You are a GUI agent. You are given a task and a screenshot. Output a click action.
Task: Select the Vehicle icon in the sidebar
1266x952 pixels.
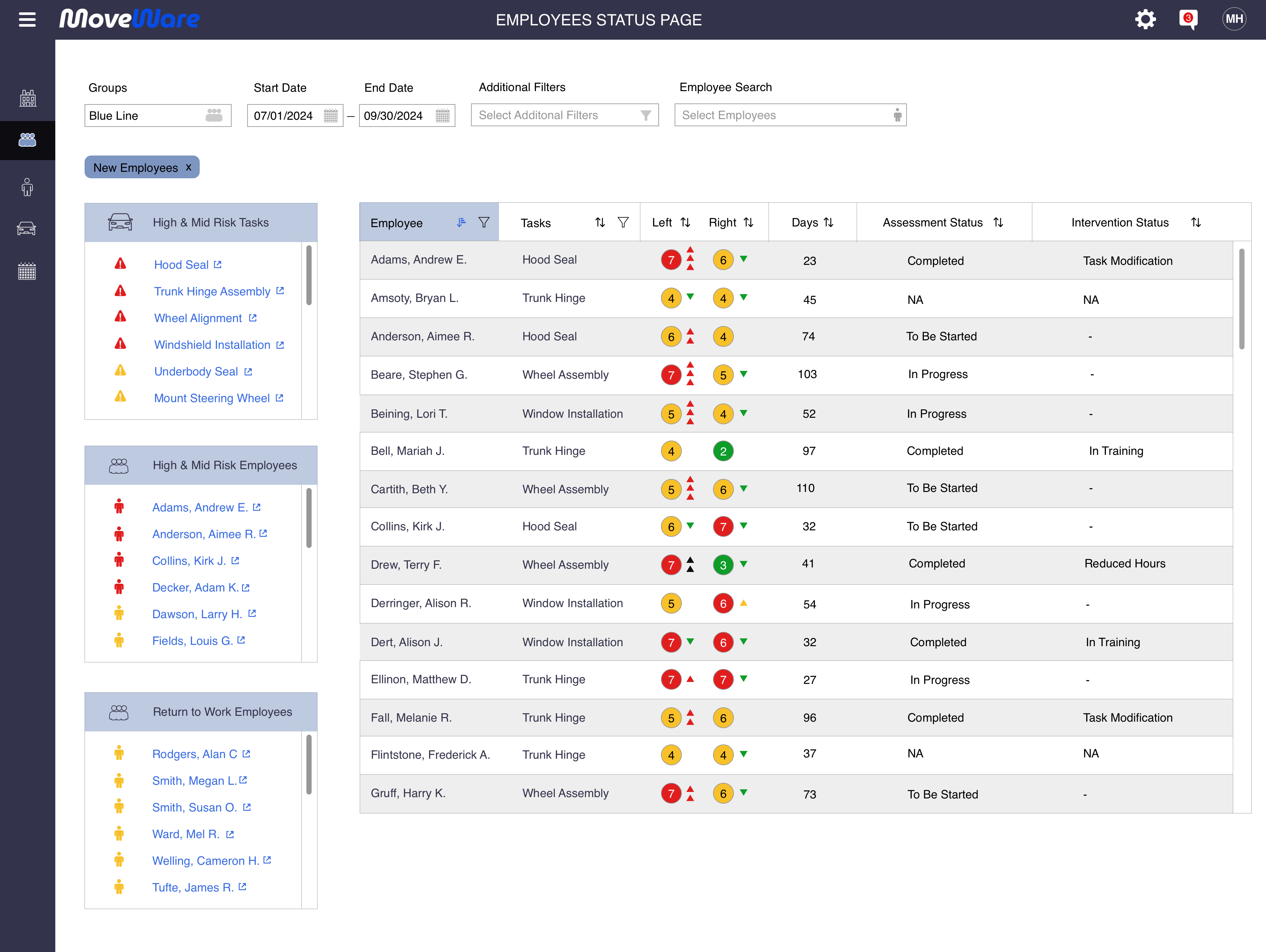click(x=27, y=228)
